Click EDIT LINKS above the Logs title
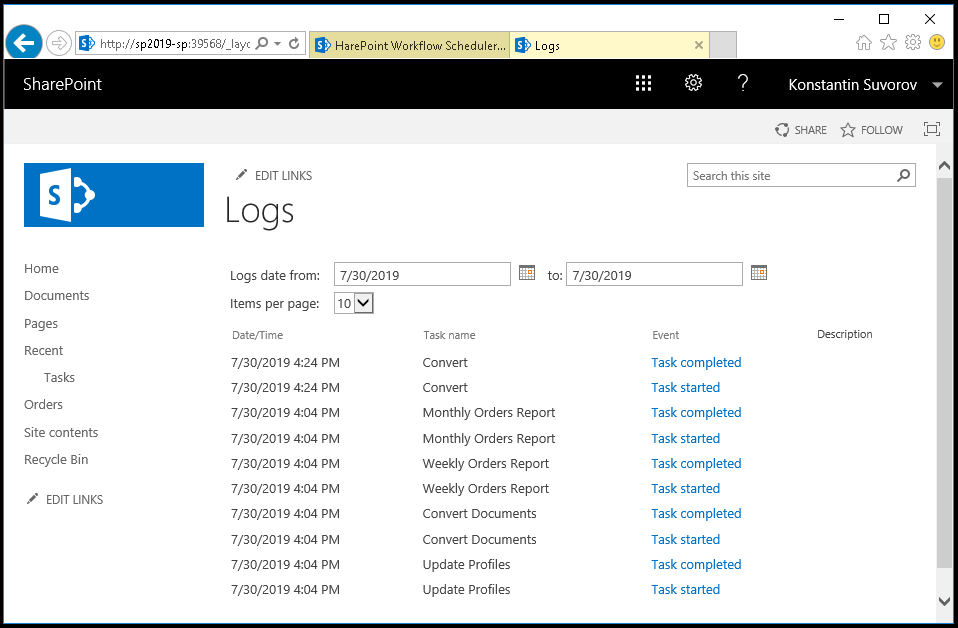 coord(274,175)
